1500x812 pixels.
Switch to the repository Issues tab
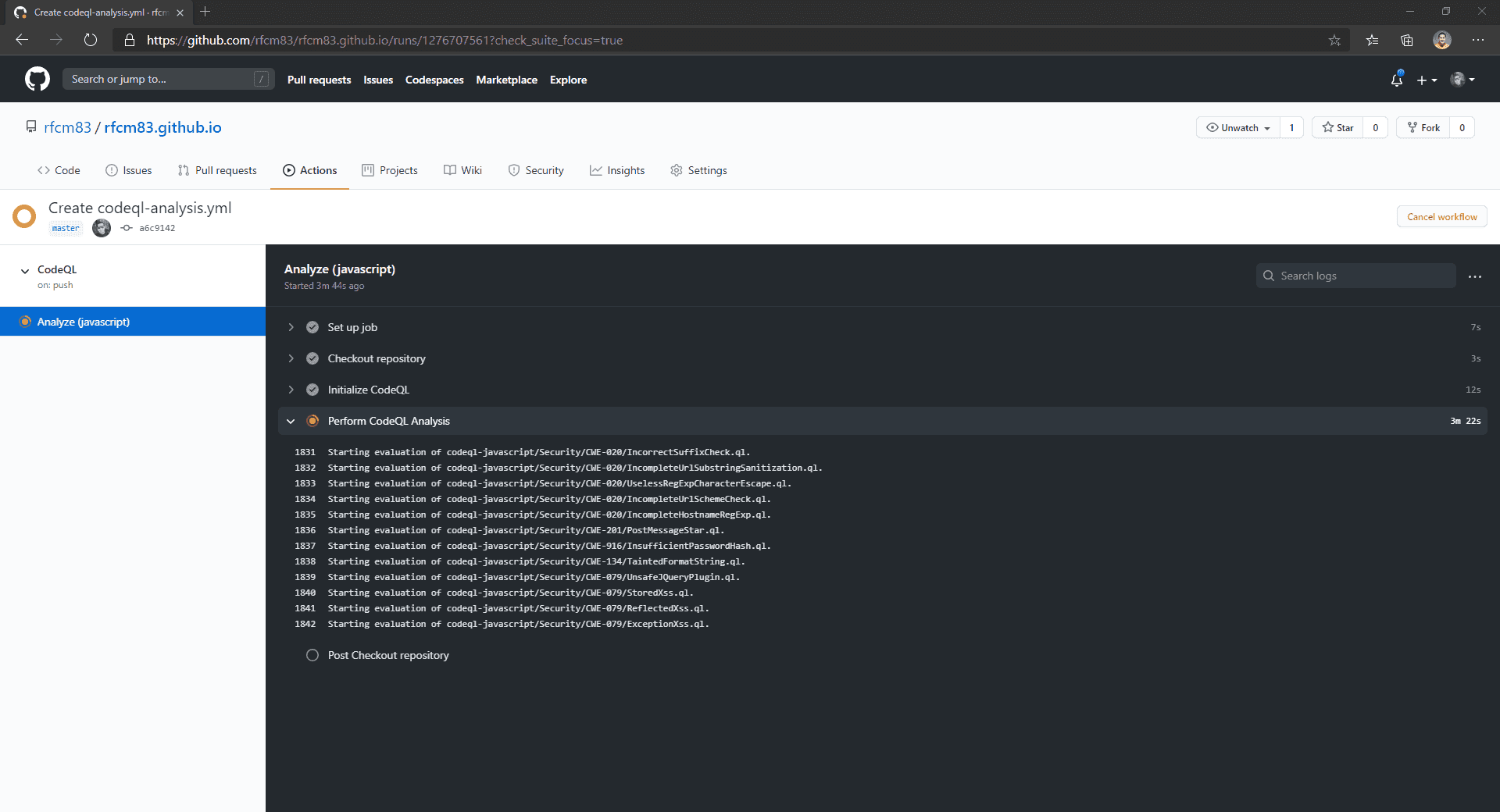point(129,170)
